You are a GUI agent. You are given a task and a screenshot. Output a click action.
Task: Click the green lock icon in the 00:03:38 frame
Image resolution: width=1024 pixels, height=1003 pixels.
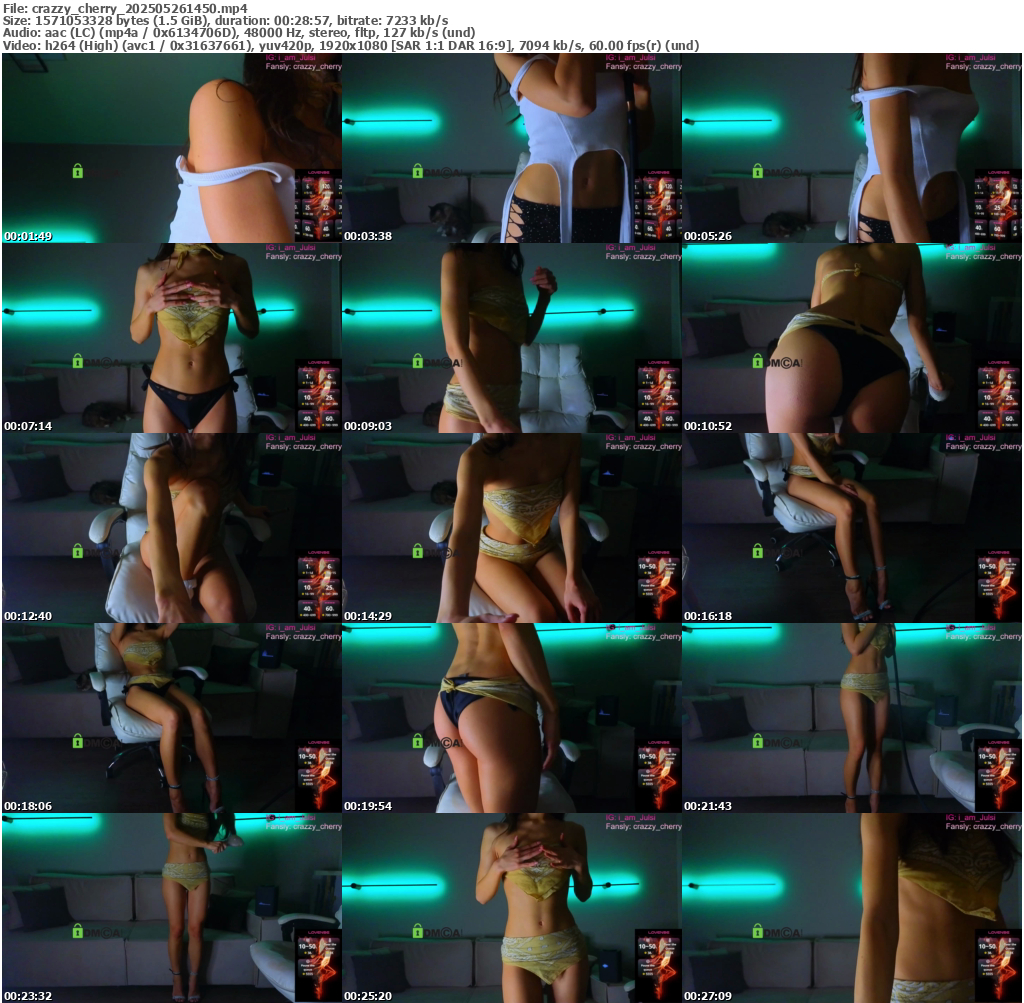coord(417,171)
